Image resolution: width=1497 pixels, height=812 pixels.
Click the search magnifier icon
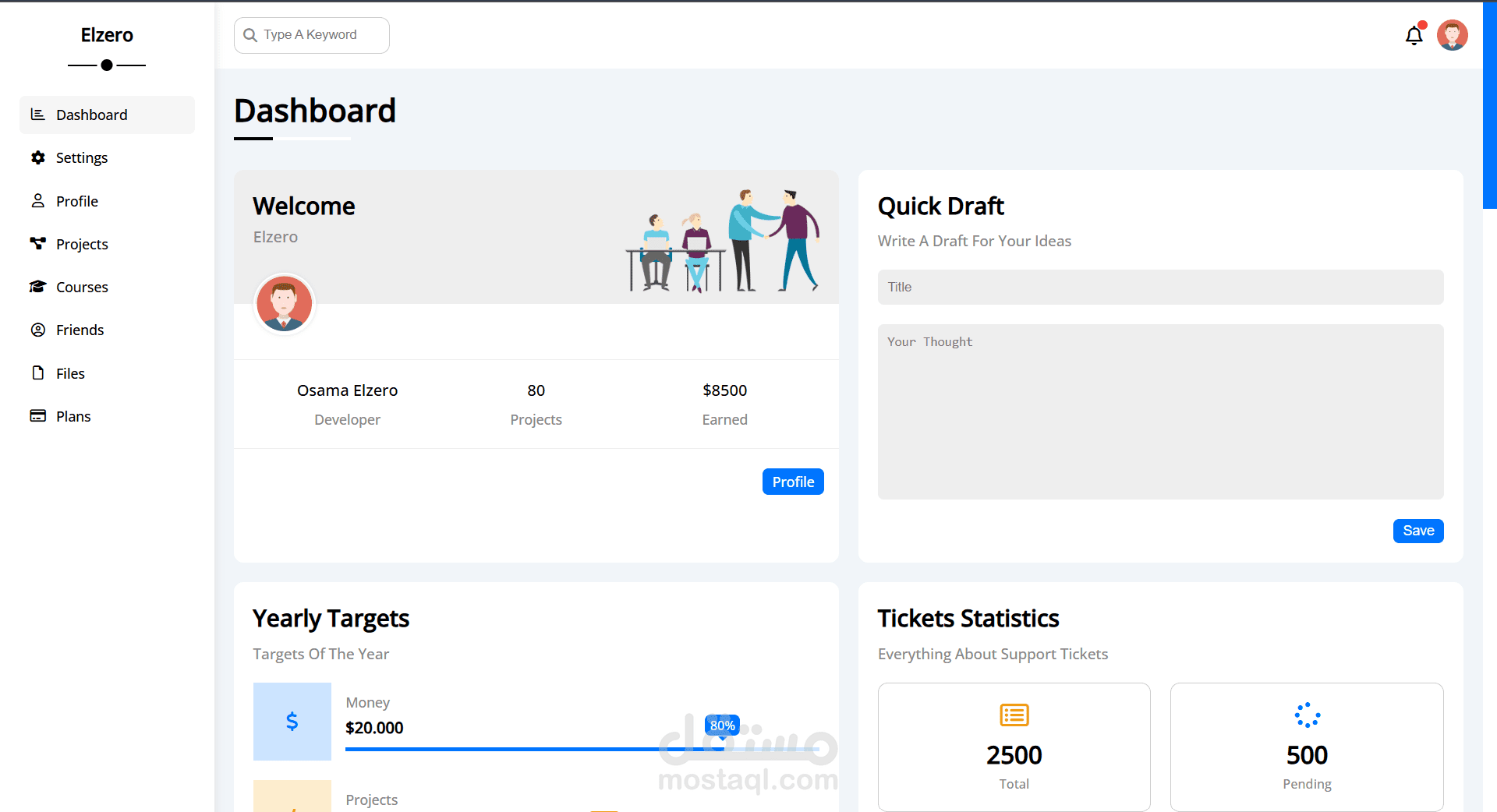[x=250, y=35]
